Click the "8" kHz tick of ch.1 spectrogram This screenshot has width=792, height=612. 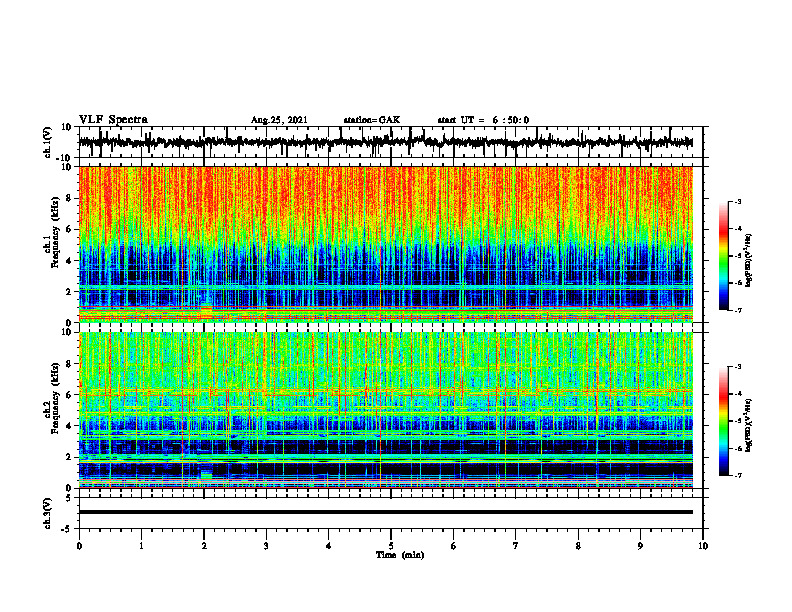click(x=69, y=198)
